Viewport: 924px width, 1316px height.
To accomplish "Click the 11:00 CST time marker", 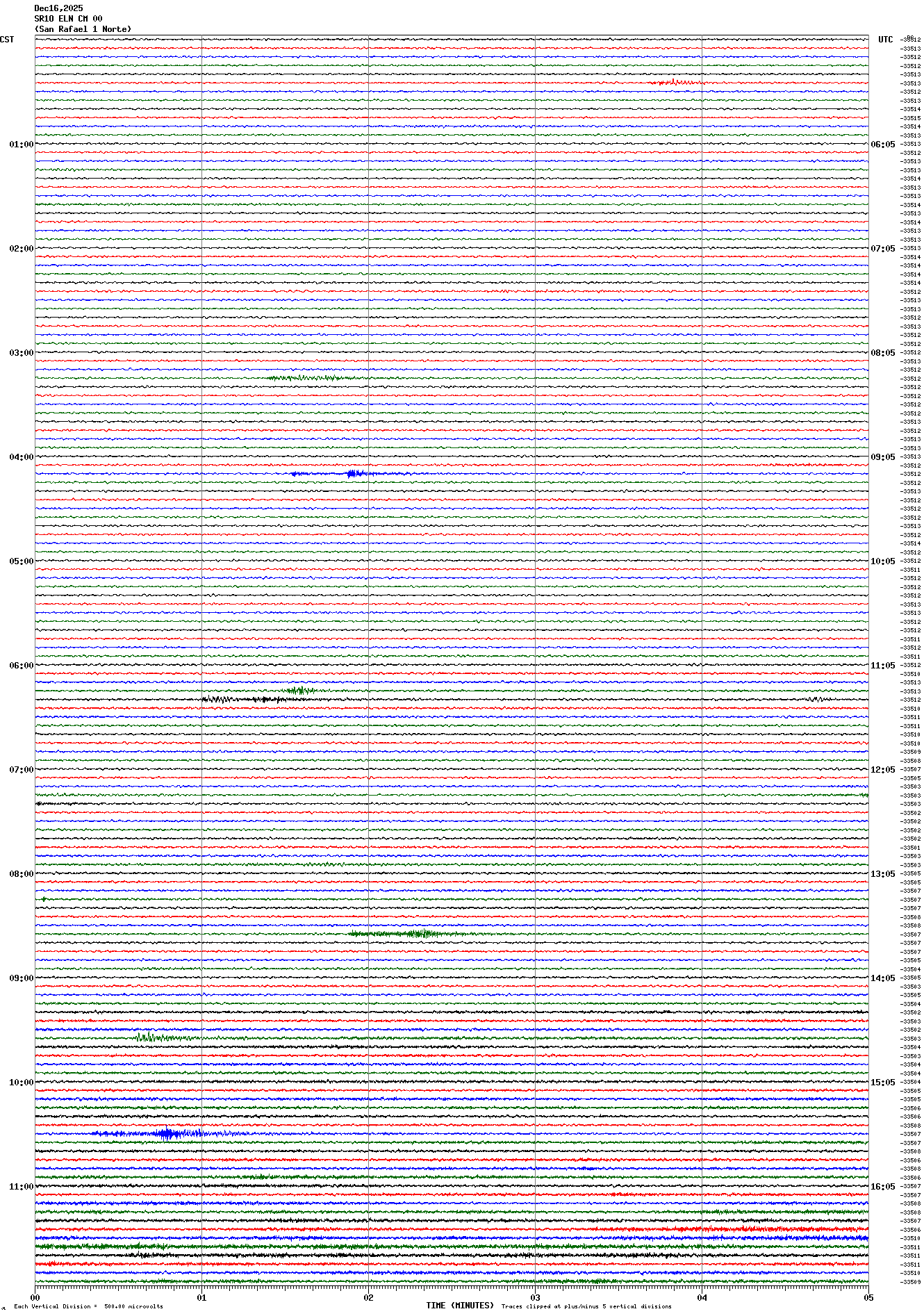I will pyautogui.click(x=21, y=1187).
